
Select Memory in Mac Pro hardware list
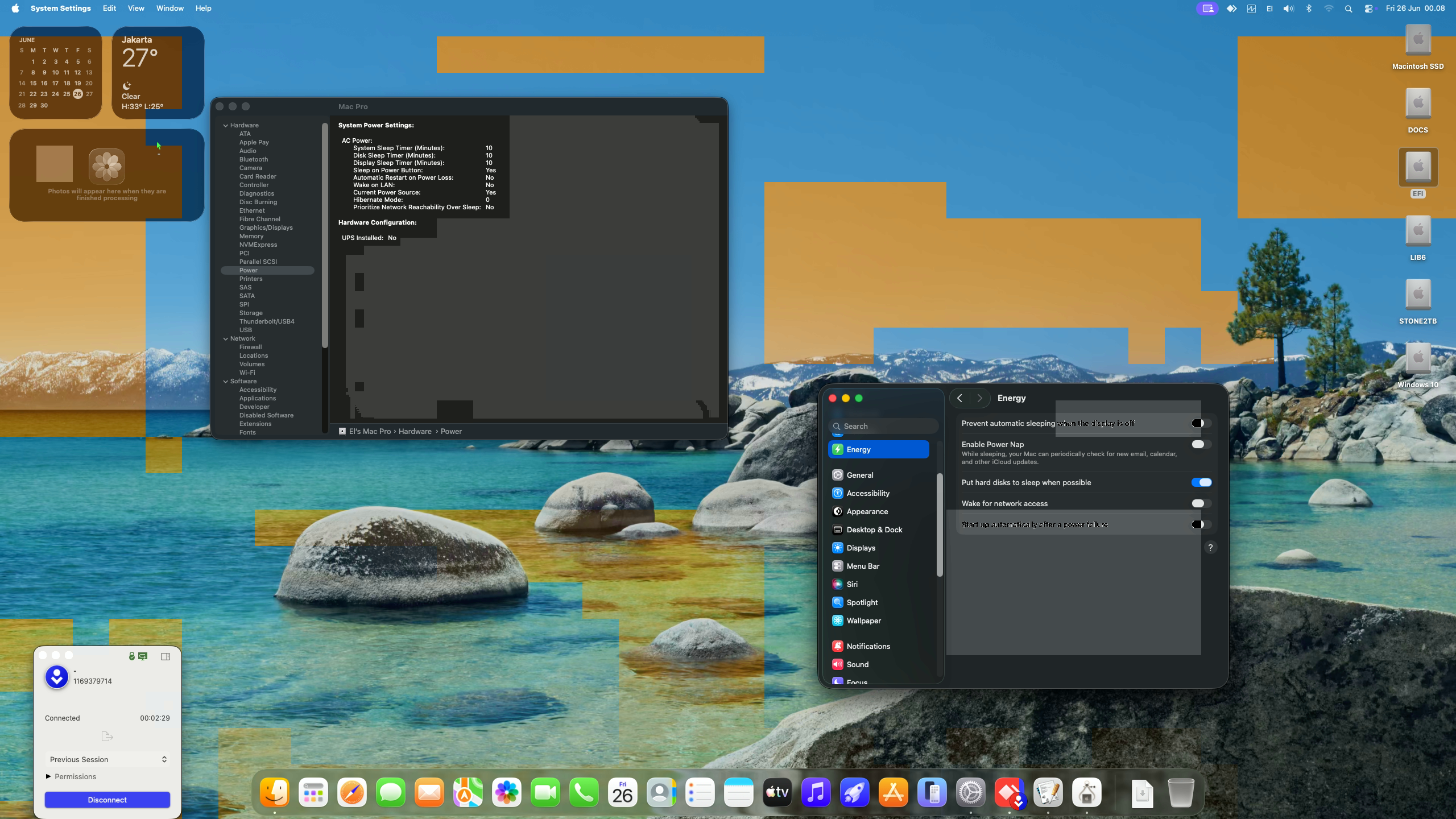point(251,236)
